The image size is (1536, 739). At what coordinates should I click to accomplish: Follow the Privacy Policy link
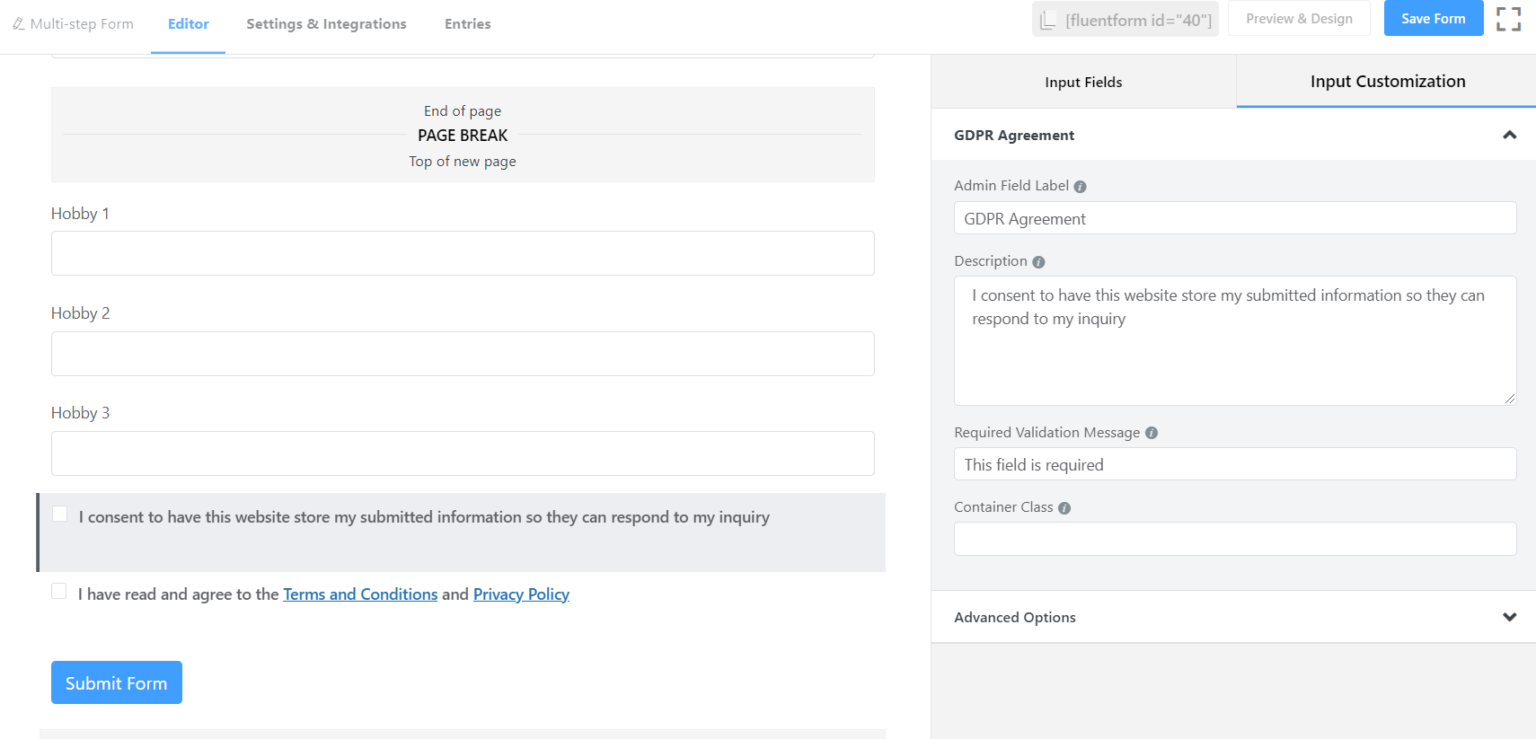[x=521, y=594]
